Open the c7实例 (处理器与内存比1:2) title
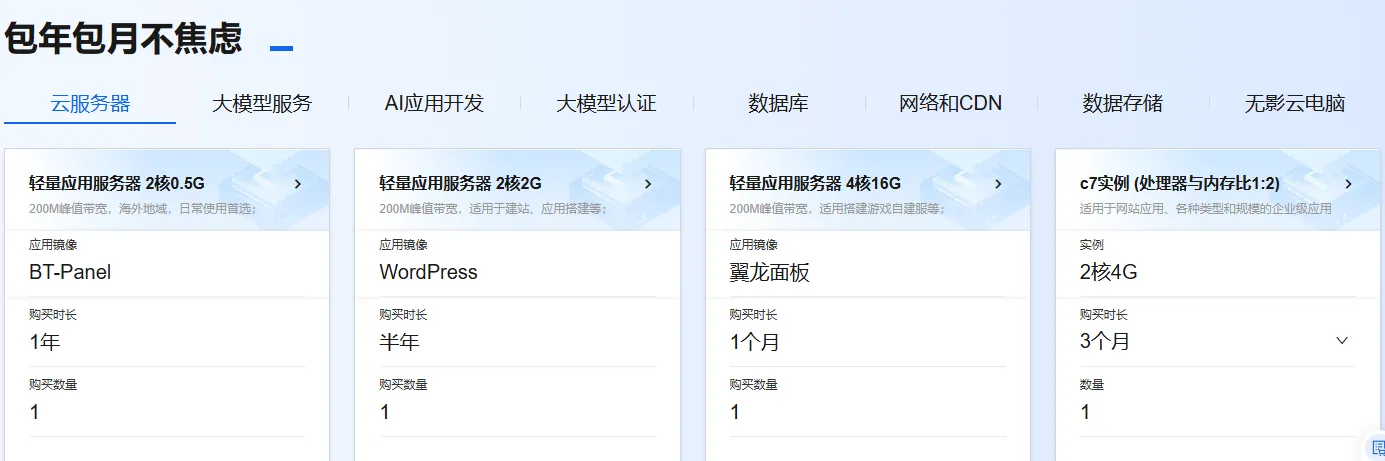1385x461 pixels. [1180, 184]
